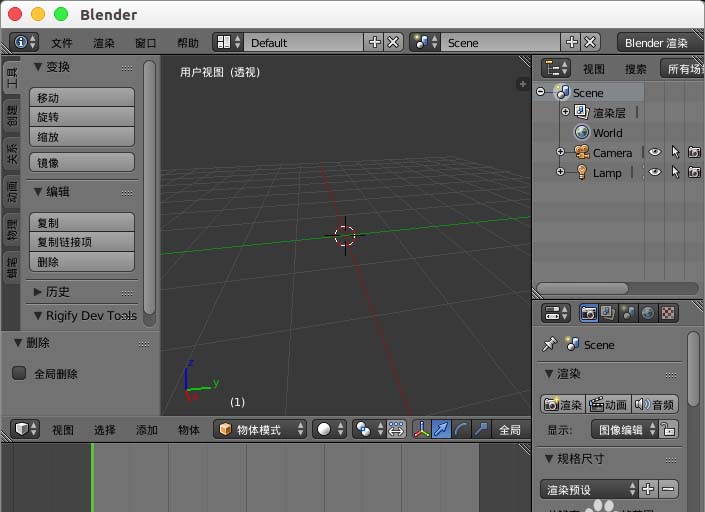Viewport: 705px width, 512px height.
Task: Switch to Render properties tab icon
Action: pos(588,313)
